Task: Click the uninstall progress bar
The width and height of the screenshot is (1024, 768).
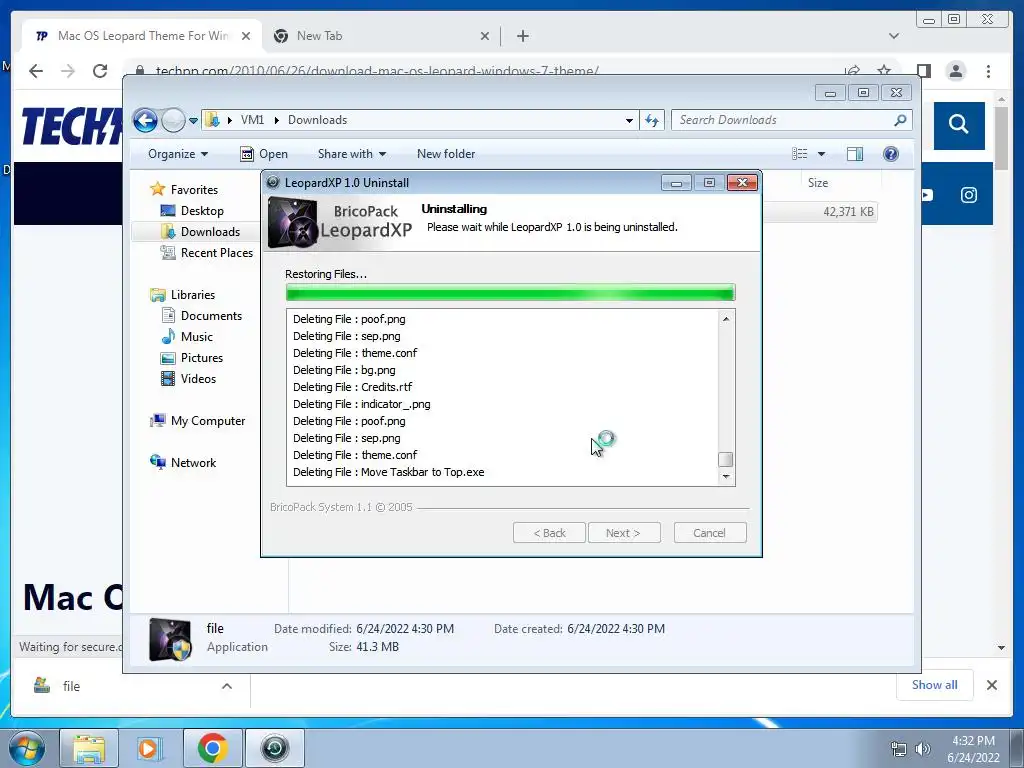Action: click(x=511, y=293)
